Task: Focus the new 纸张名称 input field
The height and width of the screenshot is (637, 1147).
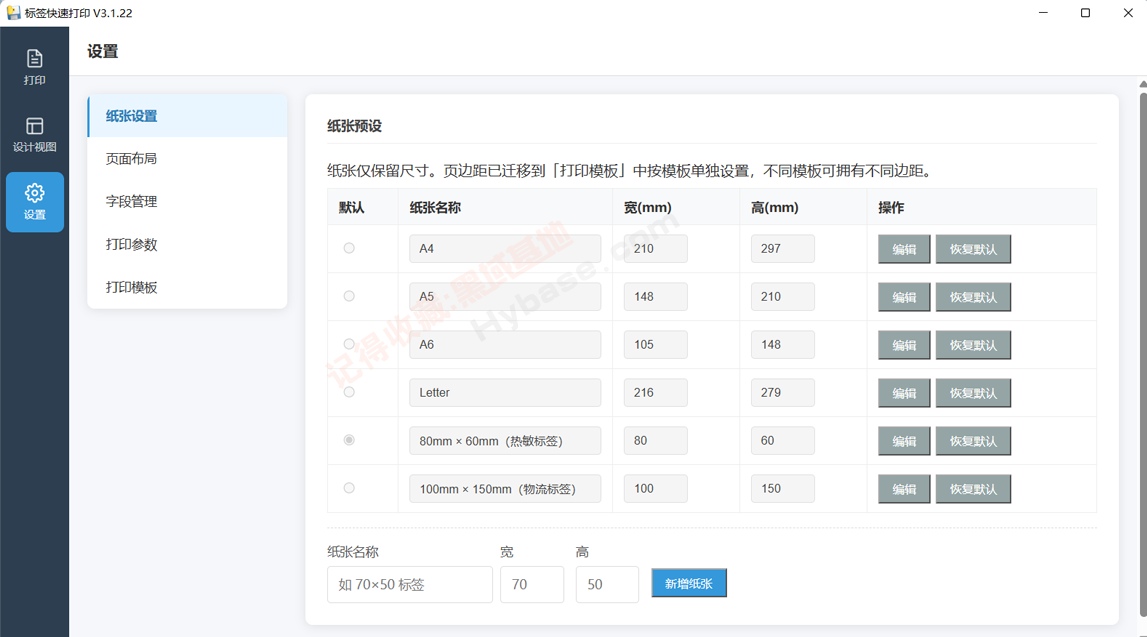Action: [410, 584]
